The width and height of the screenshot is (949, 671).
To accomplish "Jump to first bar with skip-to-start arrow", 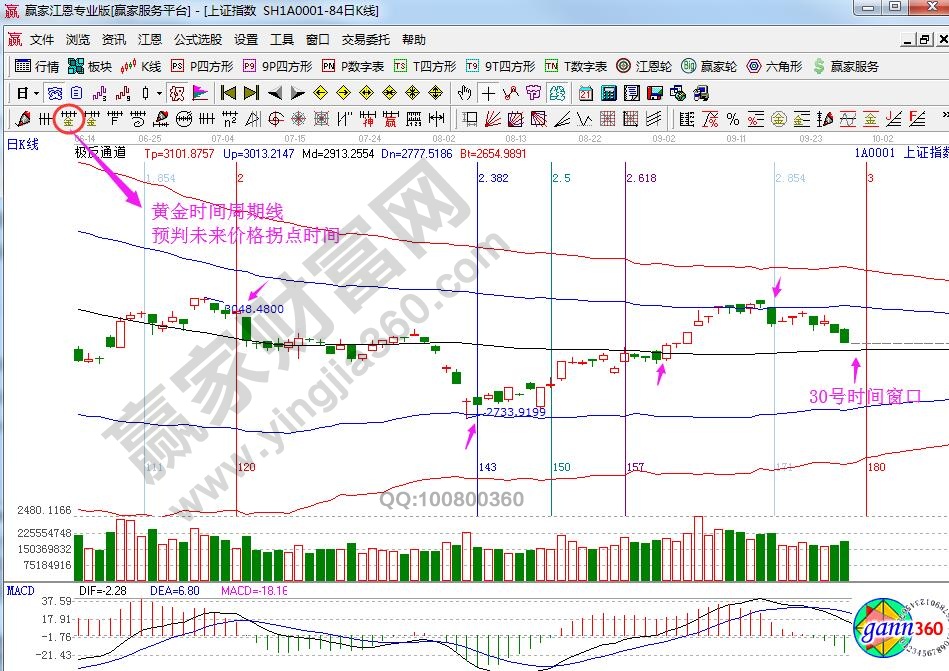I will (x=228, y=93).
